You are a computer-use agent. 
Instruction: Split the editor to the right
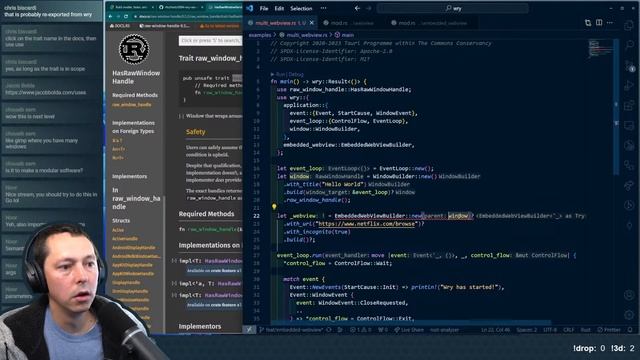pyautogui.click(x=599, y=23)
